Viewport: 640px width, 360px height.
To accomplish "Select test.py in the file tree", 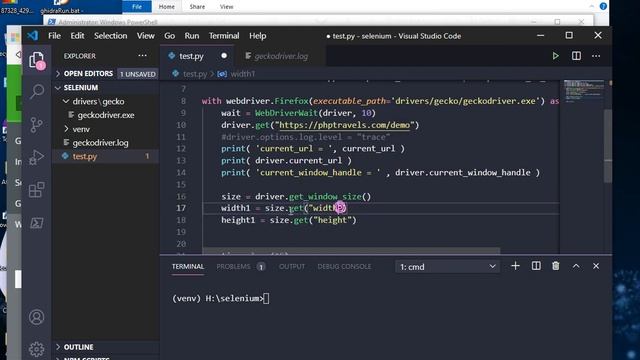I will (x=85, y=156).
